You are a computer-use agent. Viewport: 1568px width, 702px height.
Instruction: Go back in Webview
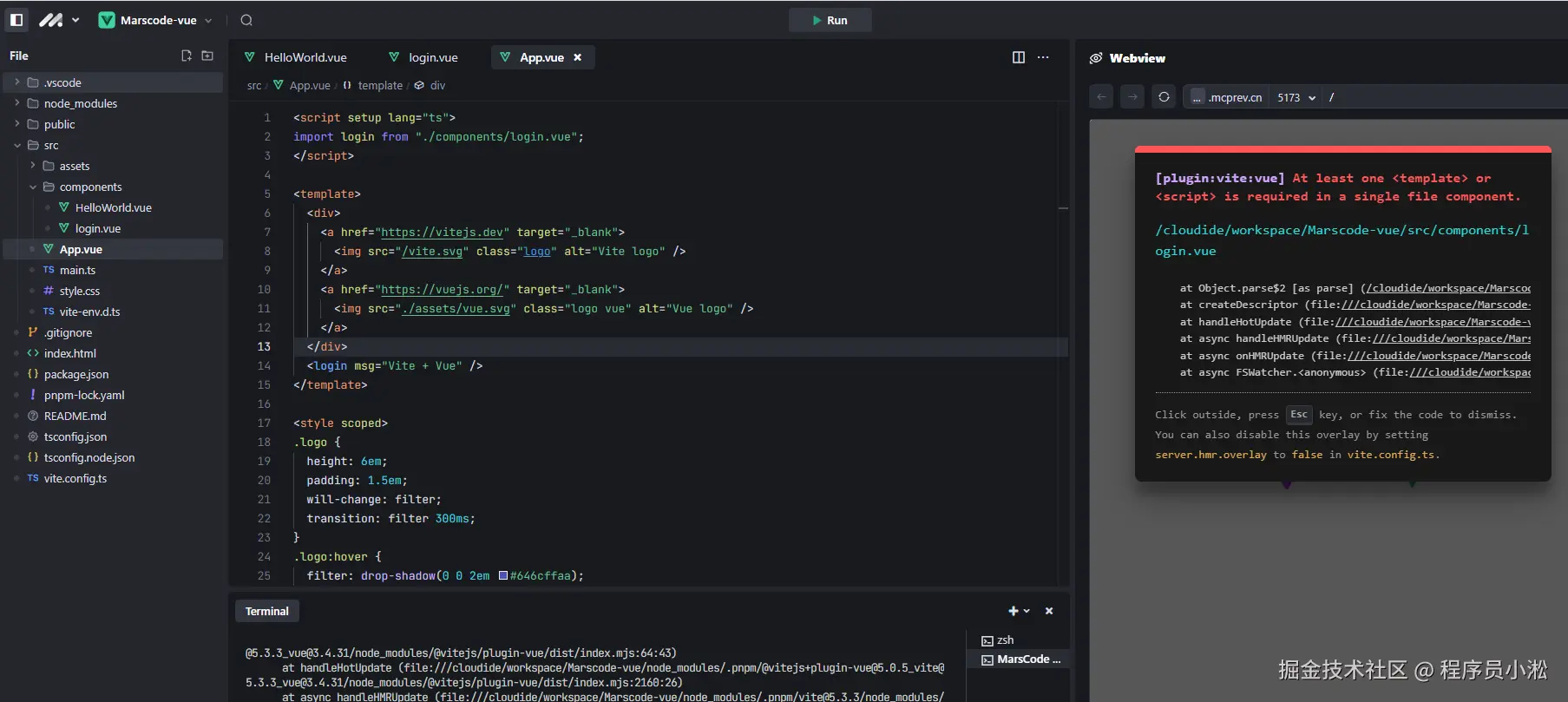click(1101, 97)
